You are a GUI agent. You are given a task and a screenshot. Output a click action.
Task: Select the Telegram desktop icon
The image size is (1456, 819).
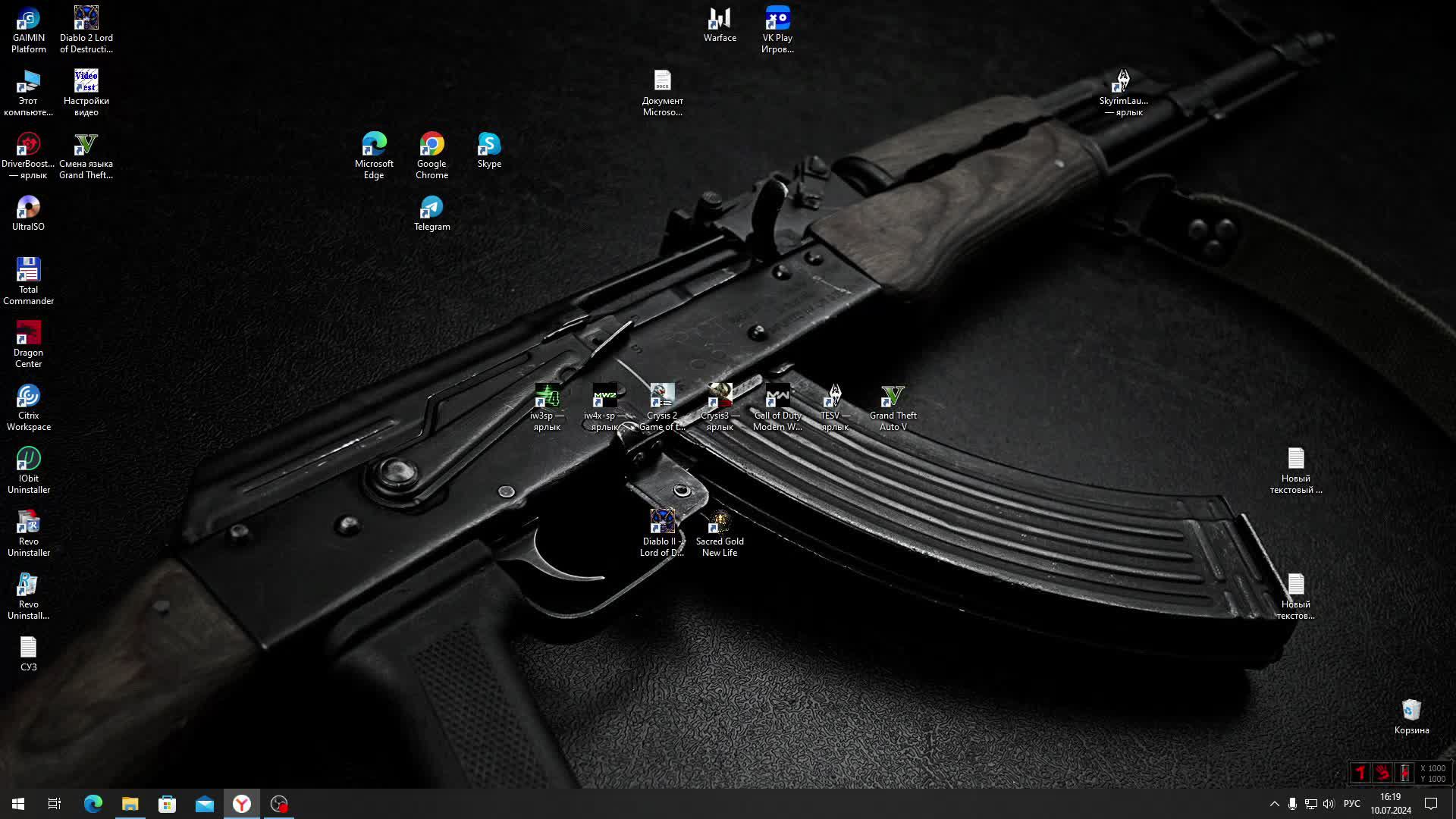[x=431, y=213]
